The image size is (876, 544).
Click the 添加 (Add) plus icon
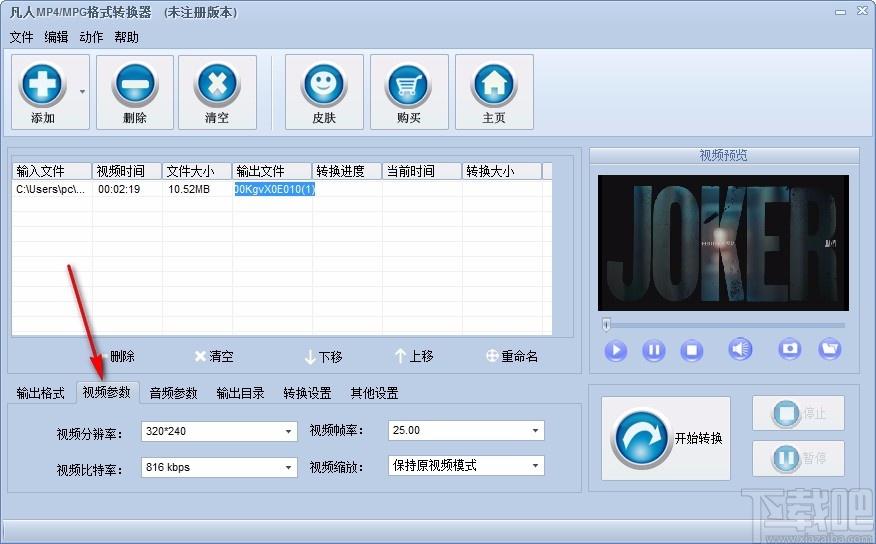point(42,84)
